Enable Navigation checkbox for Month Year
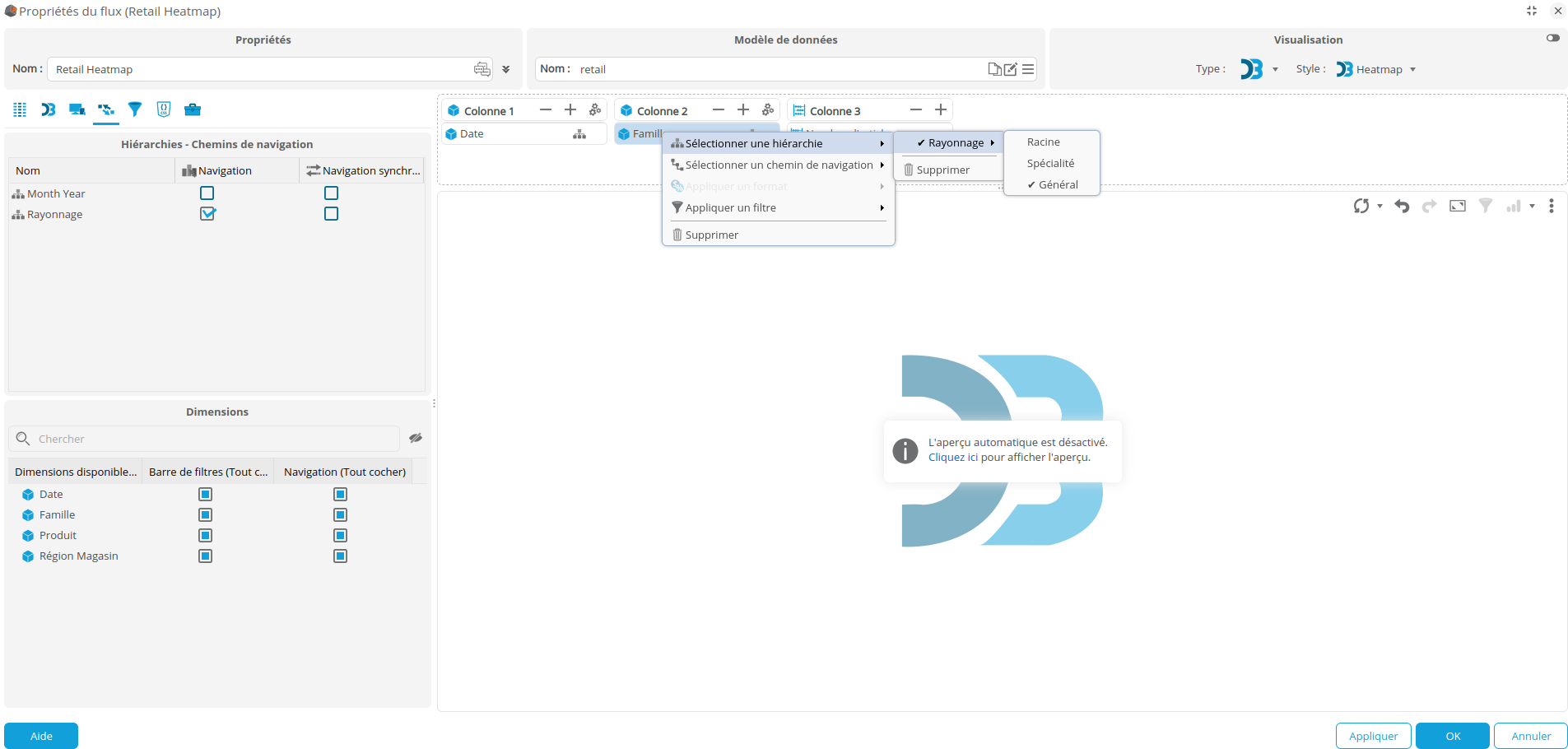The image size is (1568, 749). 207,193
